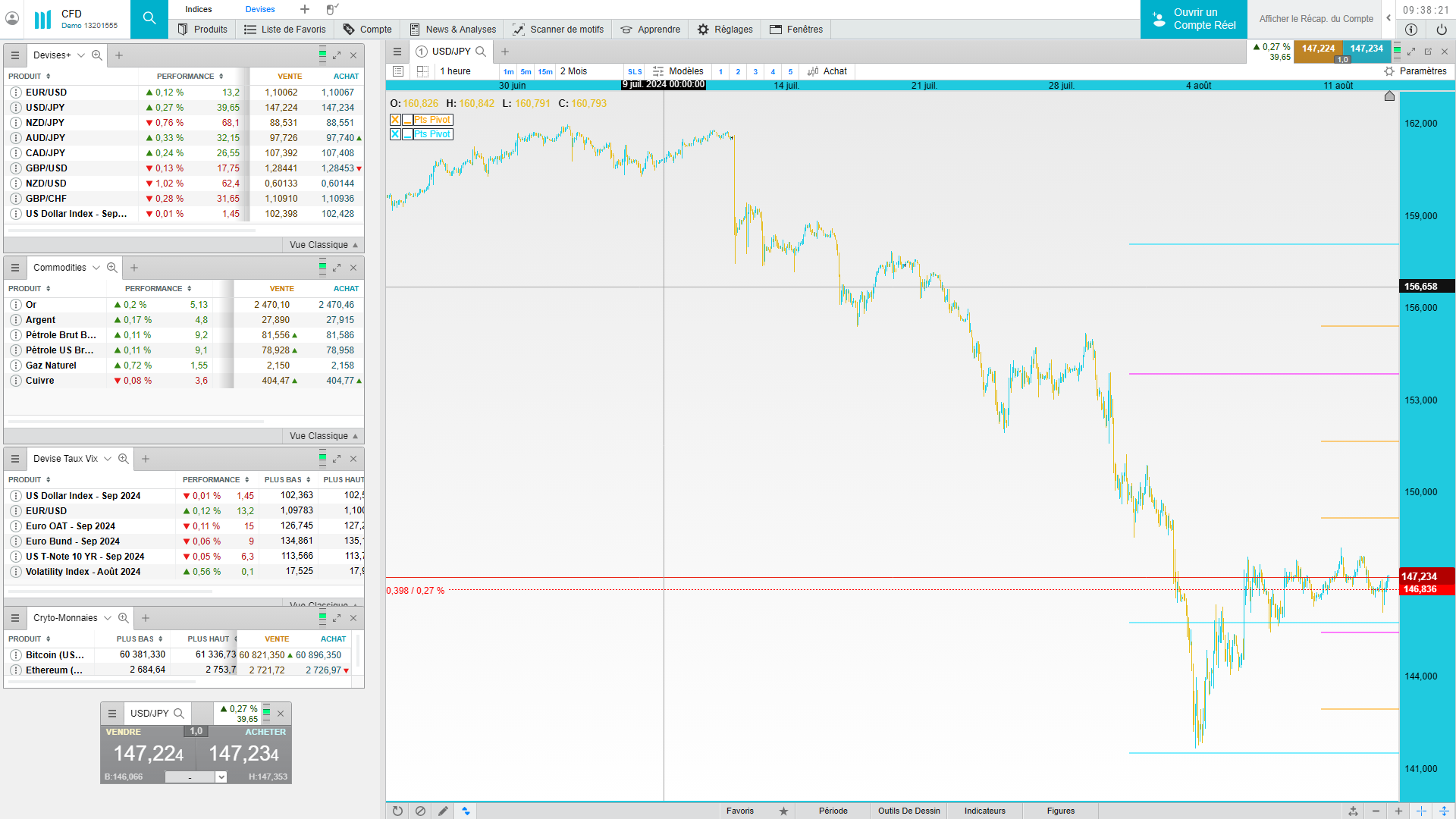This screenshot has width=1456, height=819.
Task: Select the 5m timeframe button
Action: 526,71
